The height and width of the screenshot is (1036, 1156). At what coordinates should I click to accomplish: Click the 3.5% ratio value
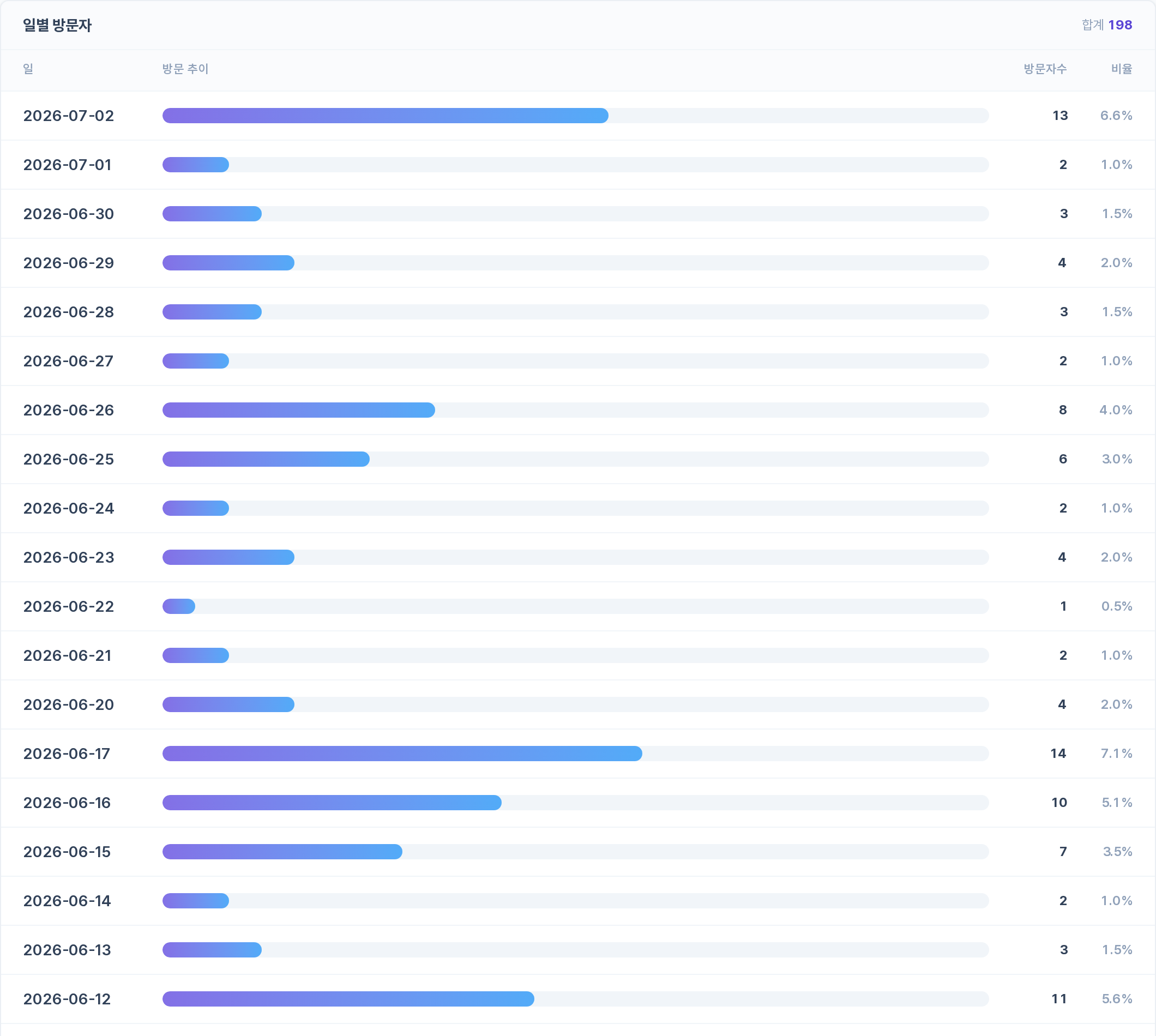[x=1118, y=852]
